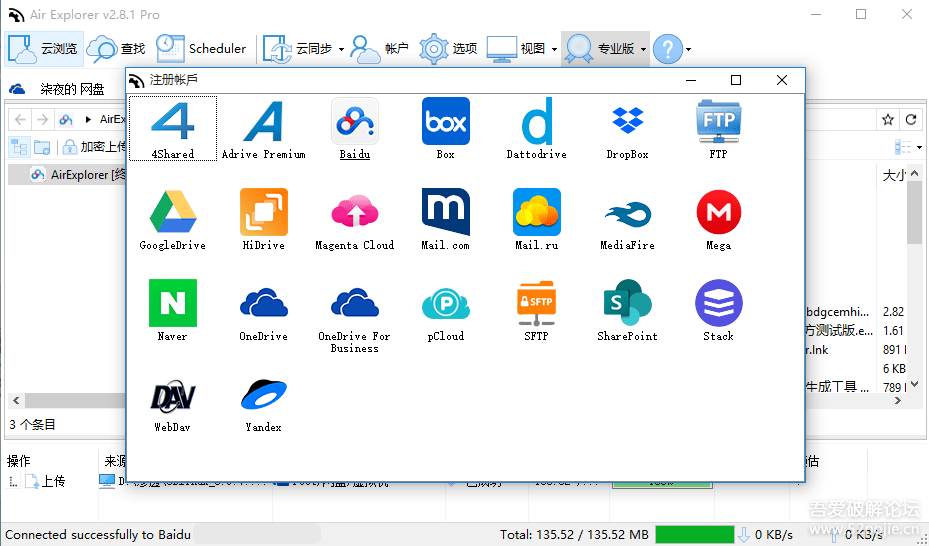Click the 帐户 accounts toolbar button
The width and height of the screenshot is (929, 546).
pos(381,48)
